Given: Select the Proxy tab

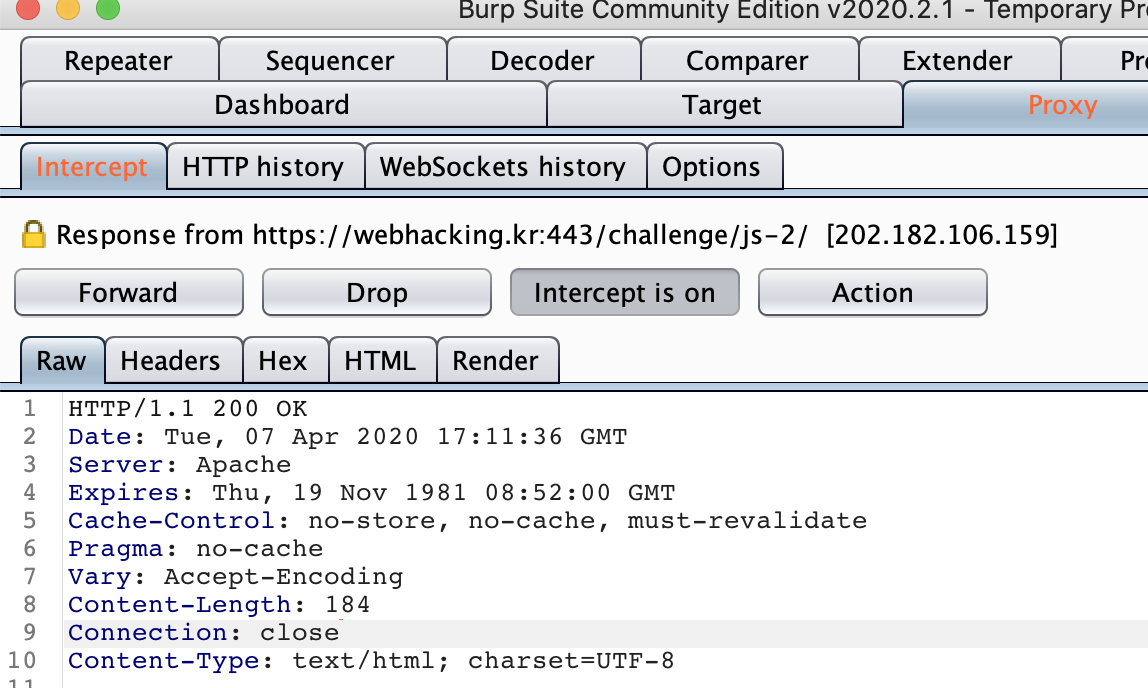Looking at the screenshot, I should coord(1025,105).
